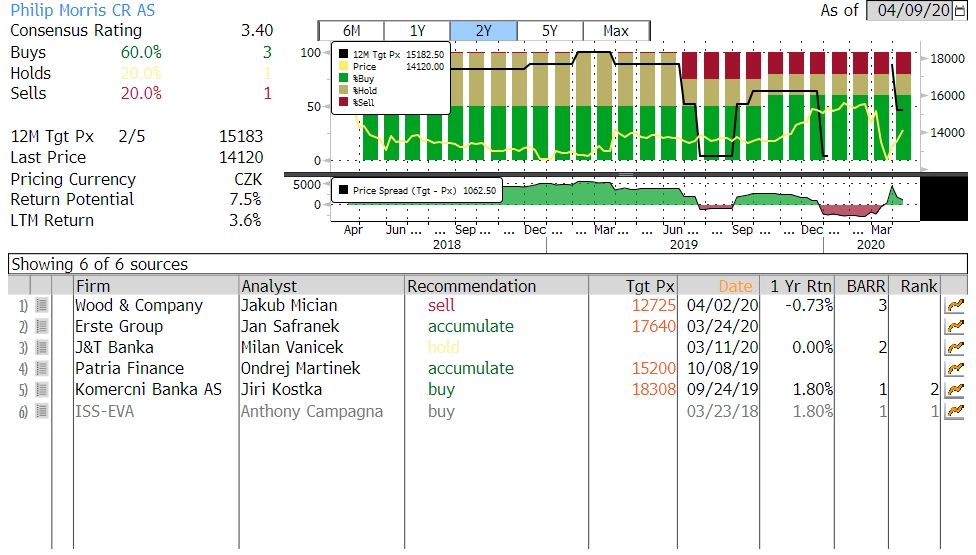Click target price 17640
976x555 pixels.
tap(654, 327)
